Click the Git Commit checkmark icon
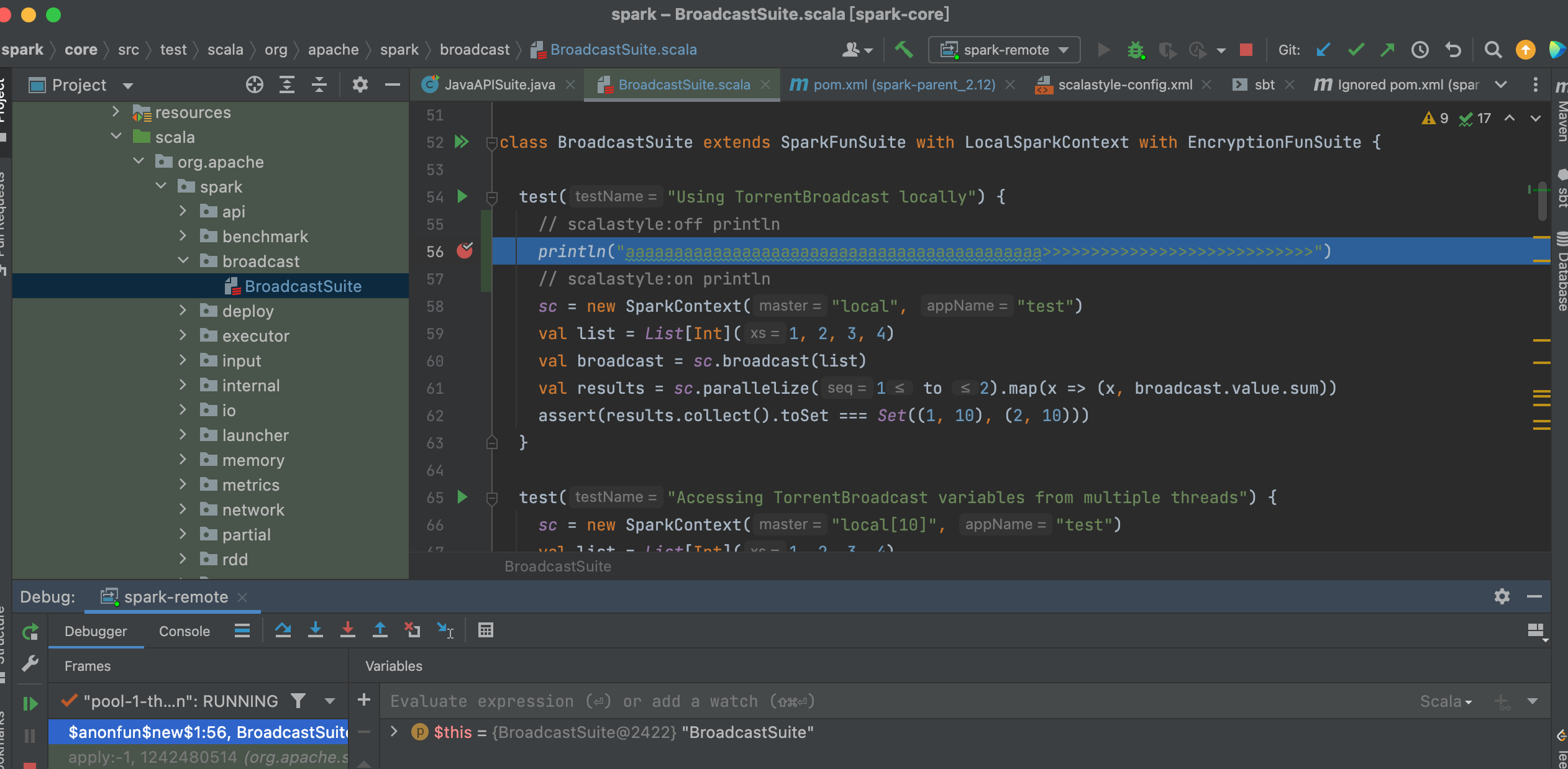Screen dimensions: 1568x769 click(1356, 50)
